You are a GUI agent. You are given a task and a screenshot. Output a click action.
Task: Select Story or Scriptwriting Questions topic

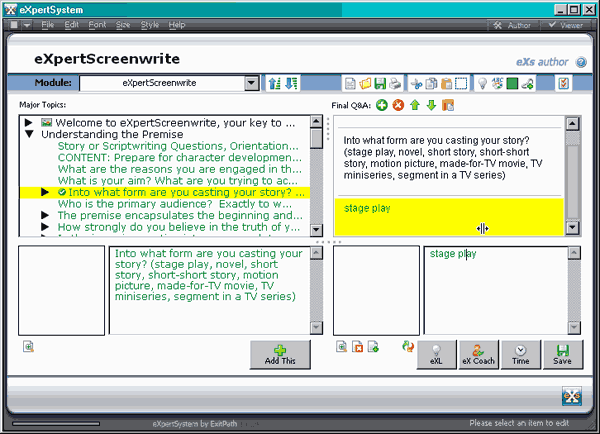(178, 146)
